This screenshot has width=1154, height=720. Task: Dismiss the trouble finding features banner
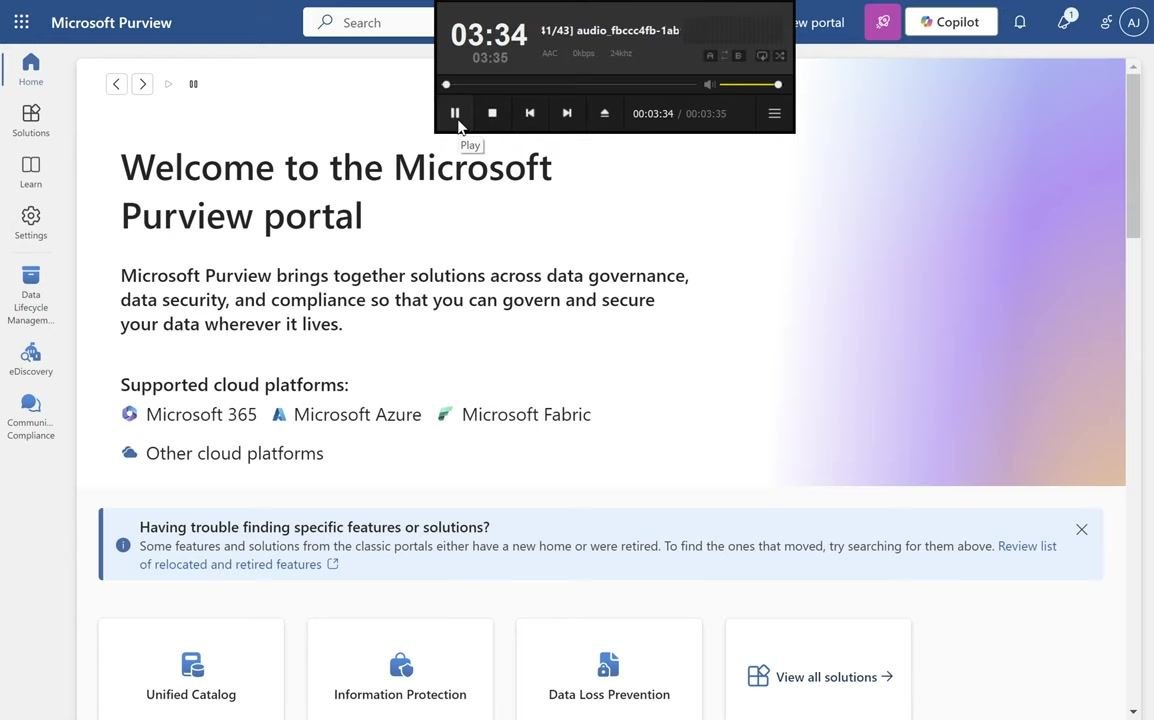pos(1081,529)
